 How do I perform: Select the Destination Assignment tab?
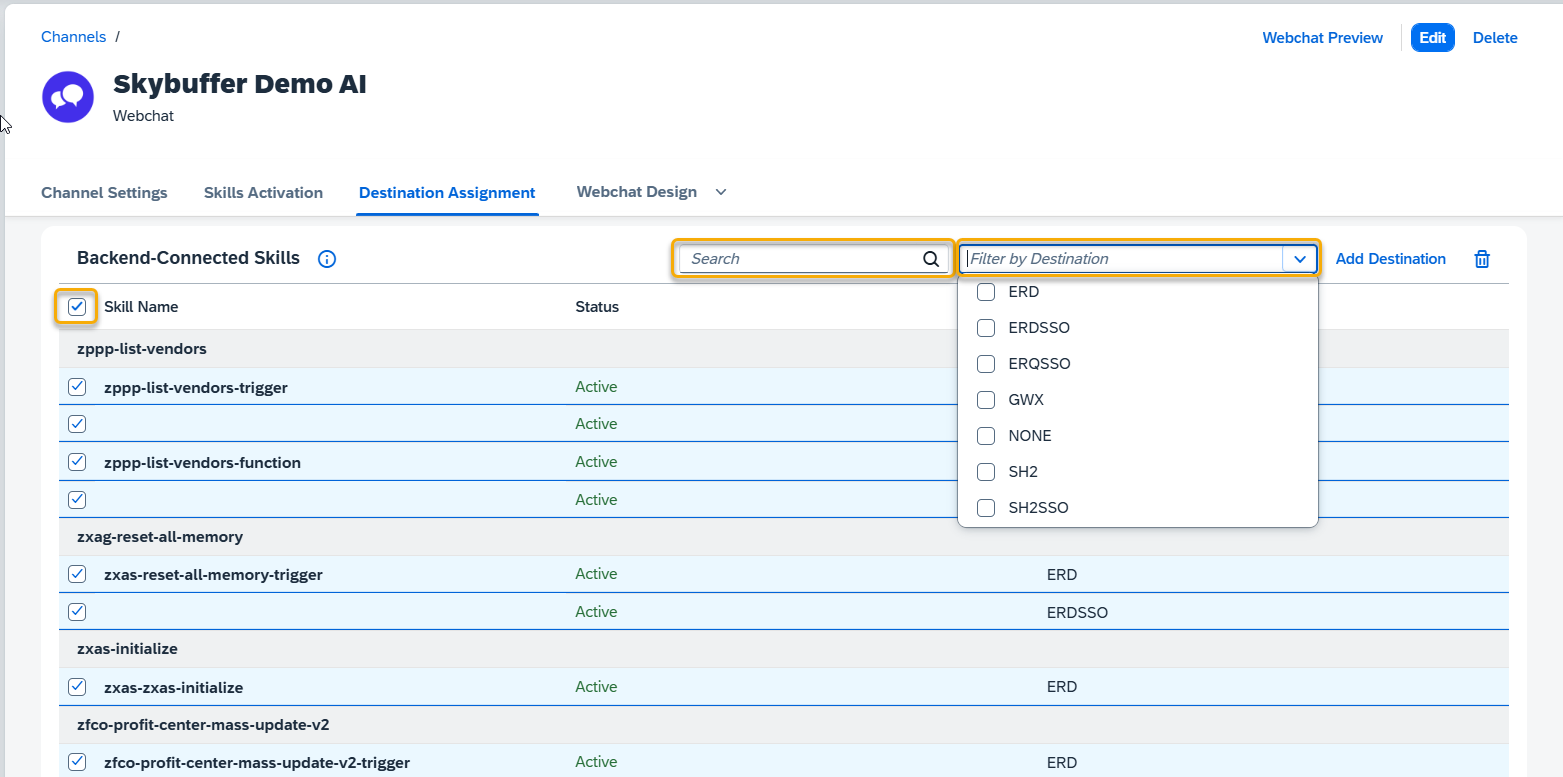pos(447,193)
